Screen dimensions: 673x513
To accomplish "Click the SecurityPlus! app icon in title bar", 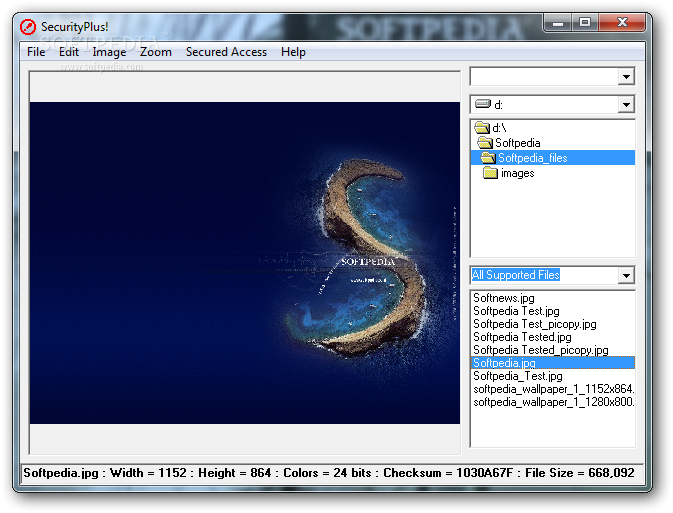I will (28, 27).
